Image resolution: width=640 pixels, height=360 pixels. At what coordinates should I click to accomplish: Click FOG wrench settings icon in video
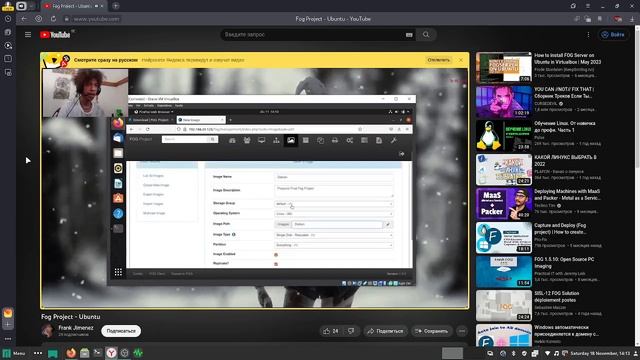393,140
